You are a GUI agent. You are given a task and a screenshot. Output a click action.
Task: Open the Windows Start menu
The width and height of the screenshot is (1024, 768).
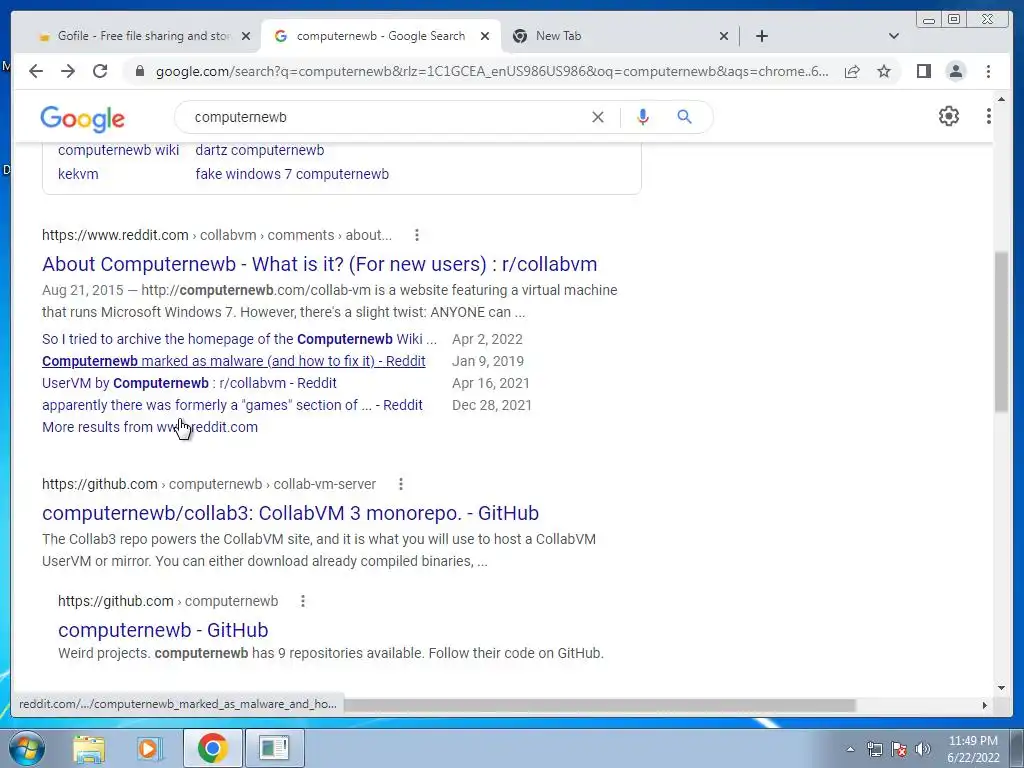pos(26,748)
